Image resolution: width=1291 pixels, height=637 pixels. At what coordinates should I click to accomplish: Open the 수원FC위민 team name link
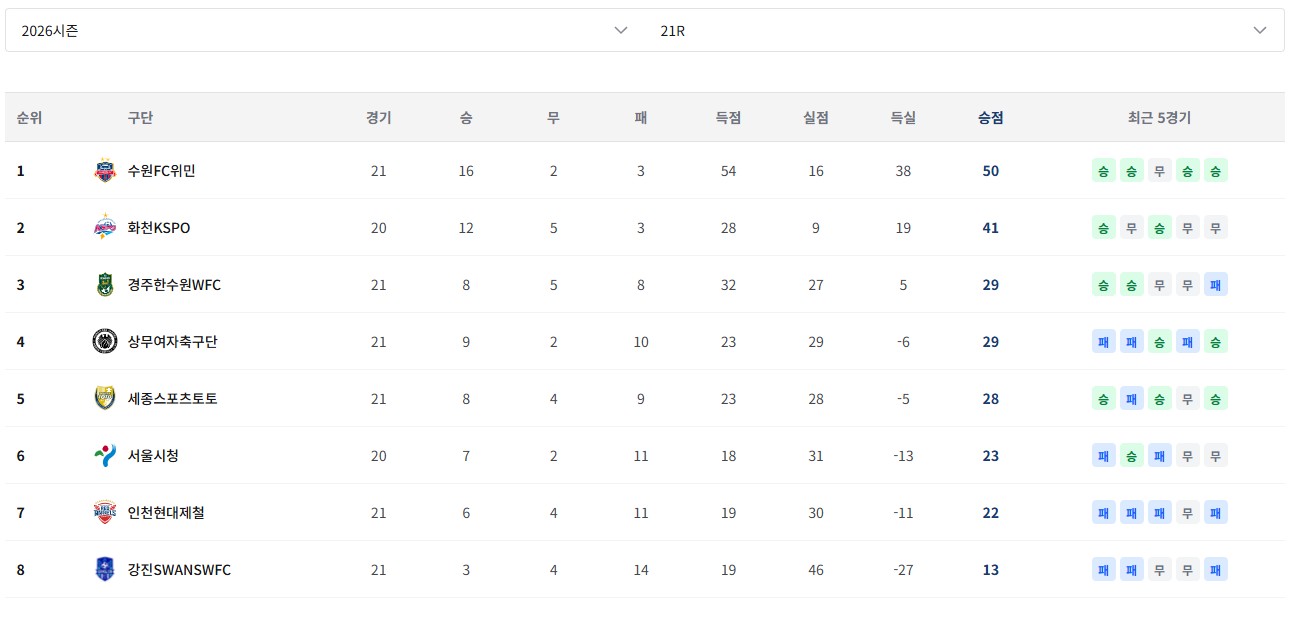pyautogui.click(x=161, y=171)
